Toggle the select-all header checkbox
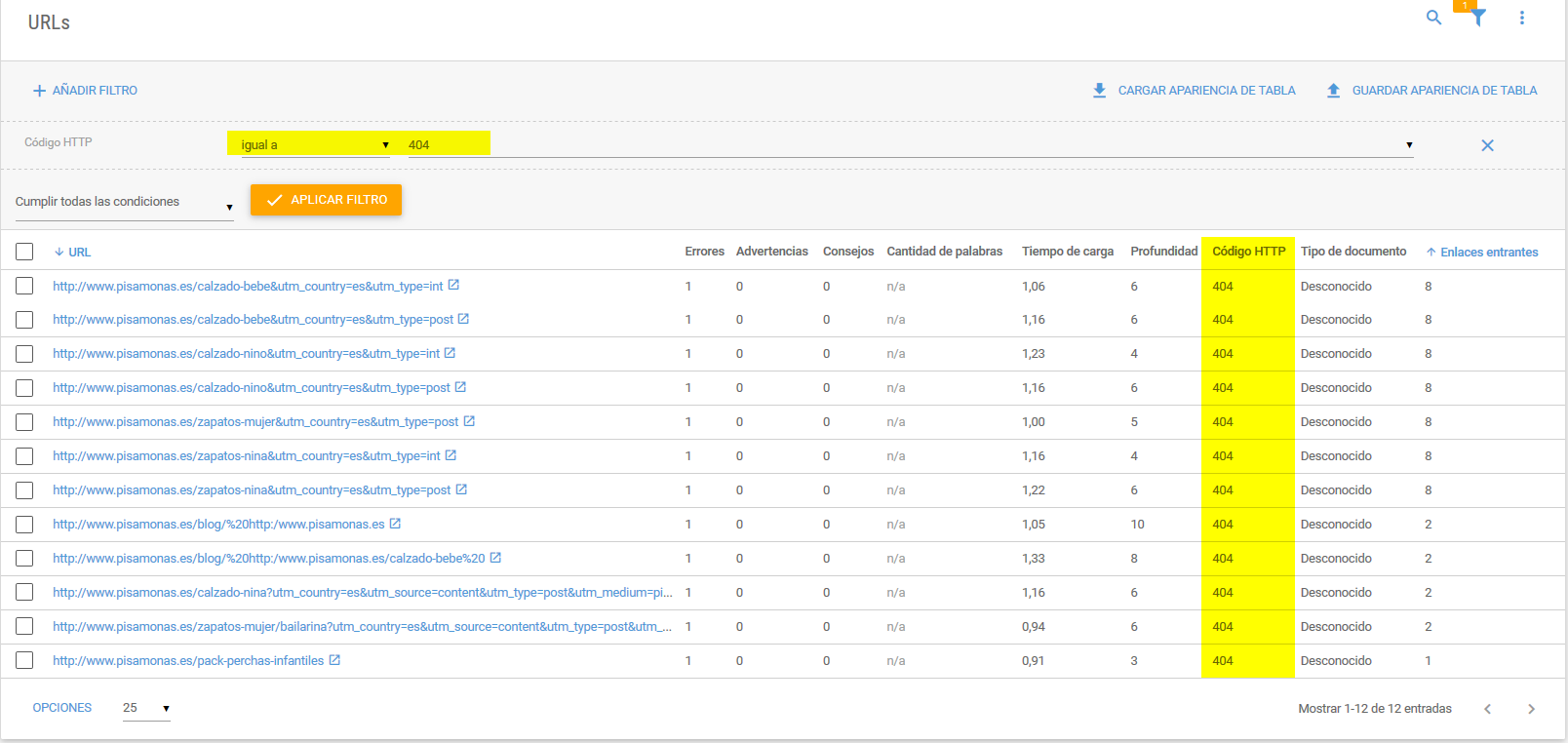 point(24,252)
